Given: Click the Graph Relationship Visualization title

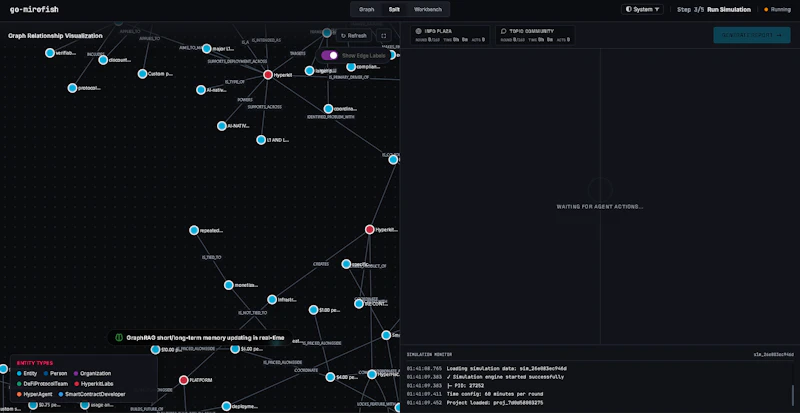Looking at the screenshot, I should pos(55,36).
